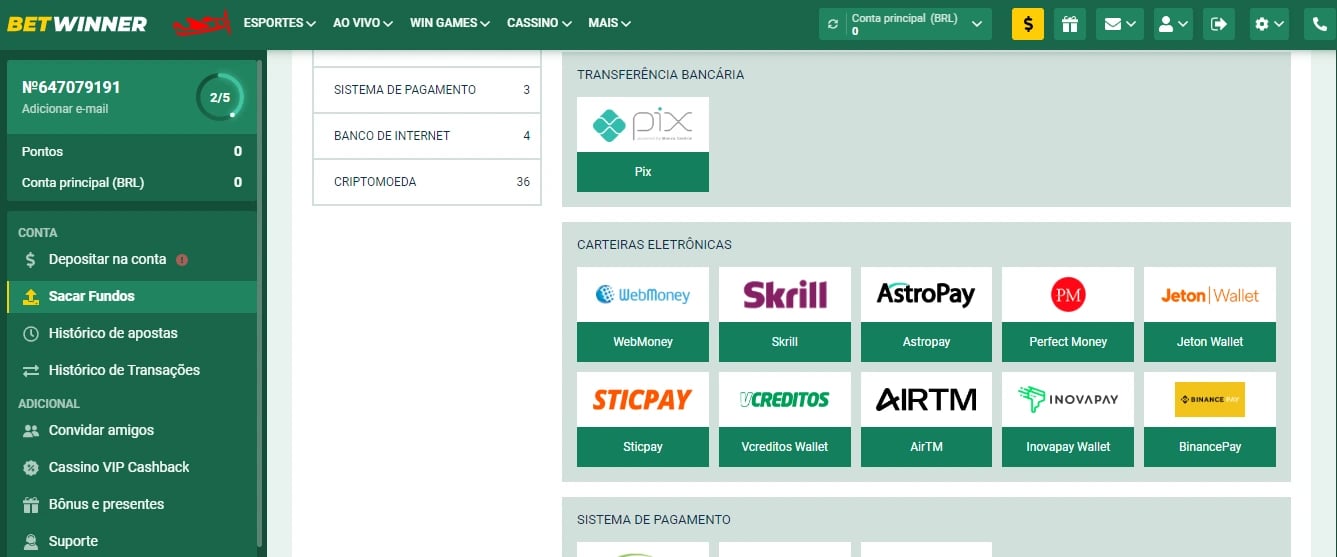Image resolution: width=1337 pixels, height=557 pixels.
Task: Open the gift box bonuses icon
Action: click(x=1069, y=24)
